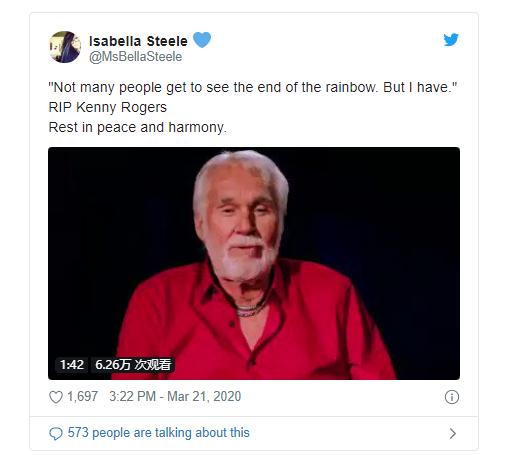509x455 pixels.
Task: Open '573 people are talking about this'
Action: point(158,433)
